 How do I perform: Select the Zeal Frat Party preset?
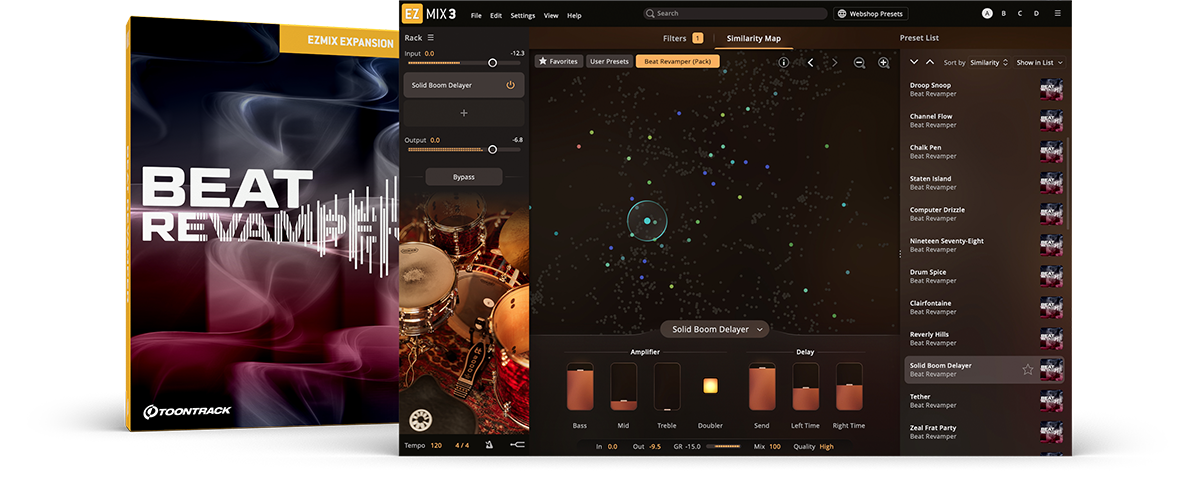(x=984, y=432)
